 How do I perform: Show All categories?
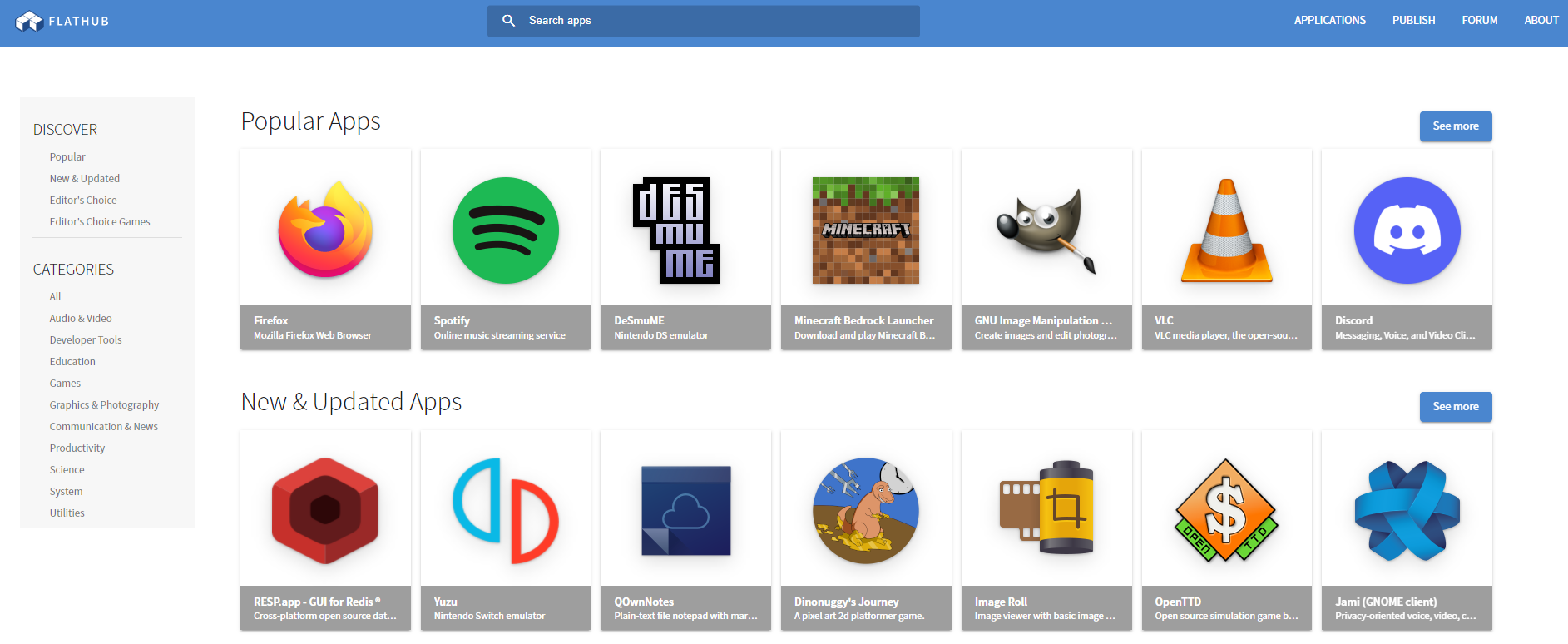pyautogui.click(x=55, y=296)
